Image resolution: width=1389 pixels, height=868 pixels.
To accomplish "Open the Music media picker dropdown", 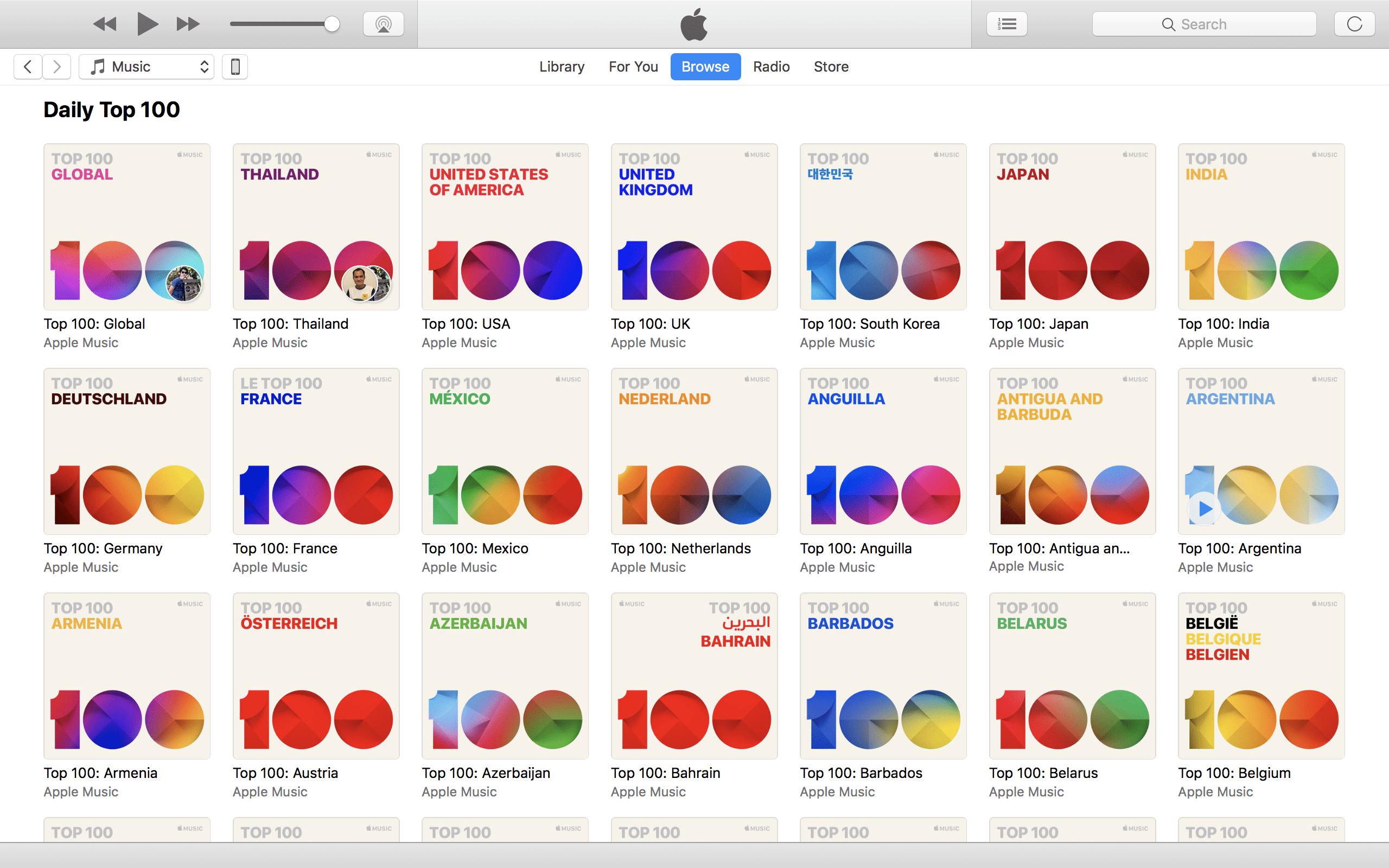I will tap(146, 67).
